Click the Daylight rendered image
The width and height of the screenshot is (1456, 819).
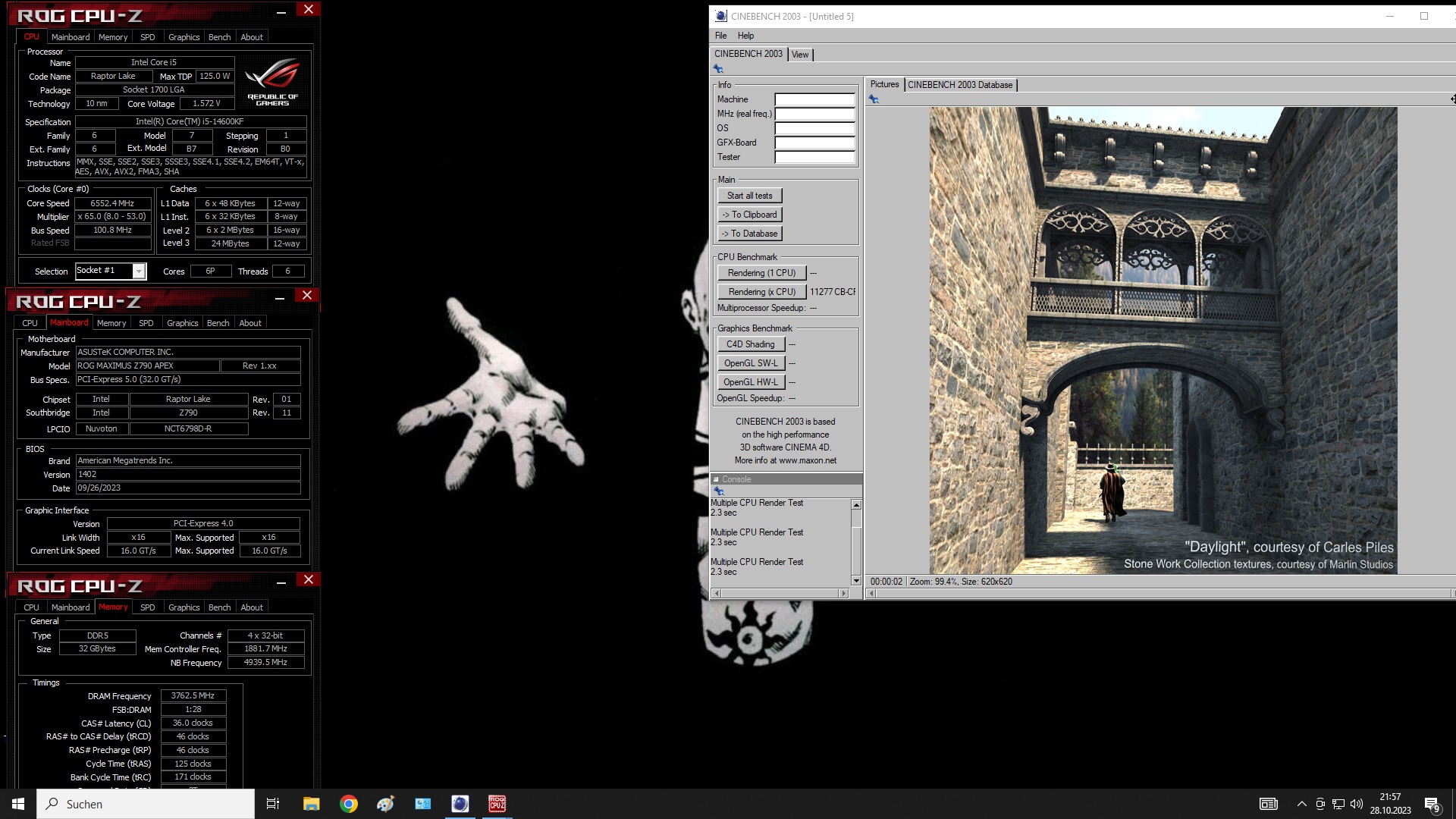[1163, 340]
